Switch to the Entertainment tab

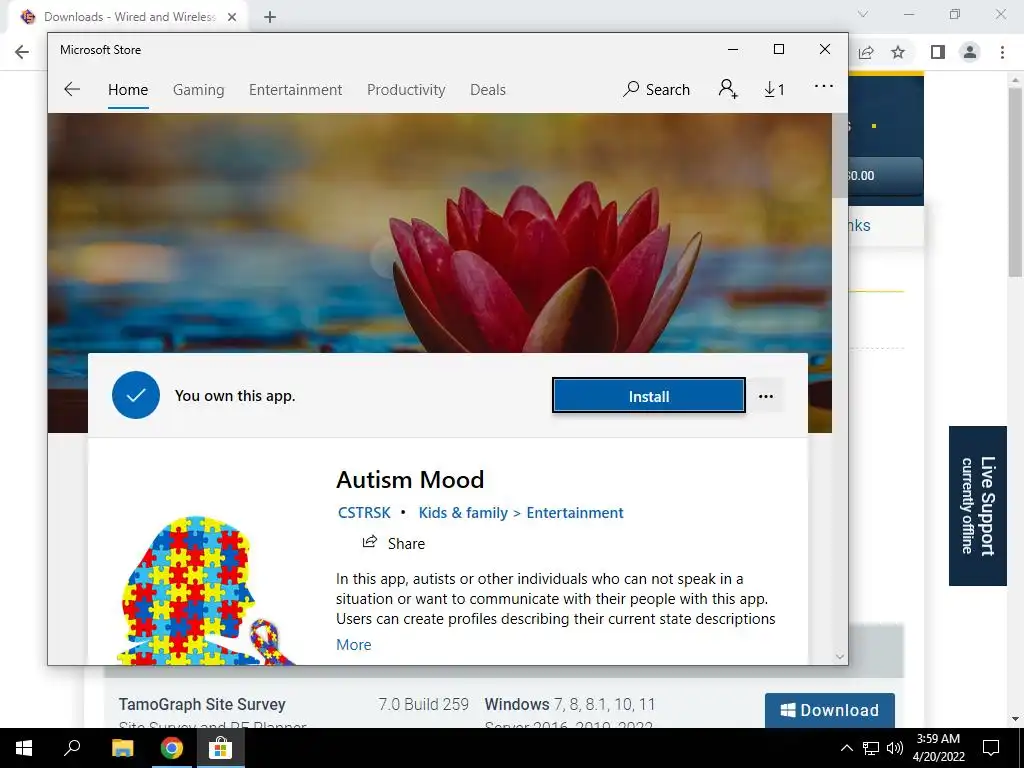[295, 89]
